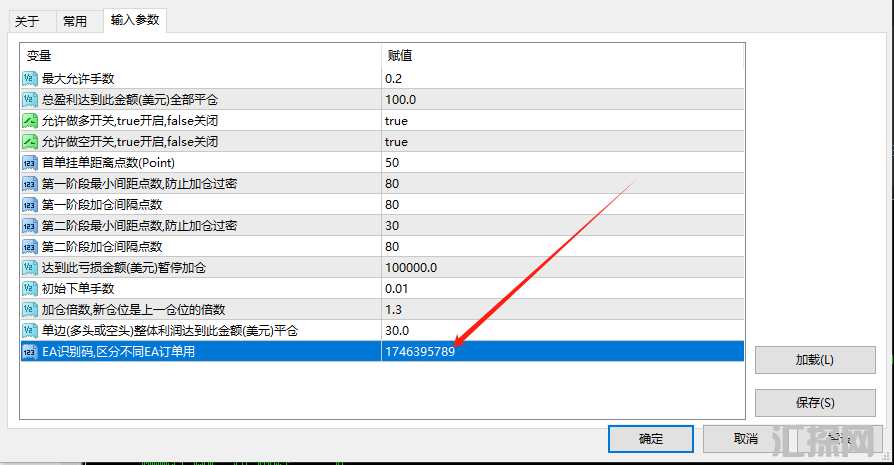Click the icon beside 总盈利达到此金额(美元)全部平仓
The height and width of the screenshot is (465, 894).
click(30, 100)
